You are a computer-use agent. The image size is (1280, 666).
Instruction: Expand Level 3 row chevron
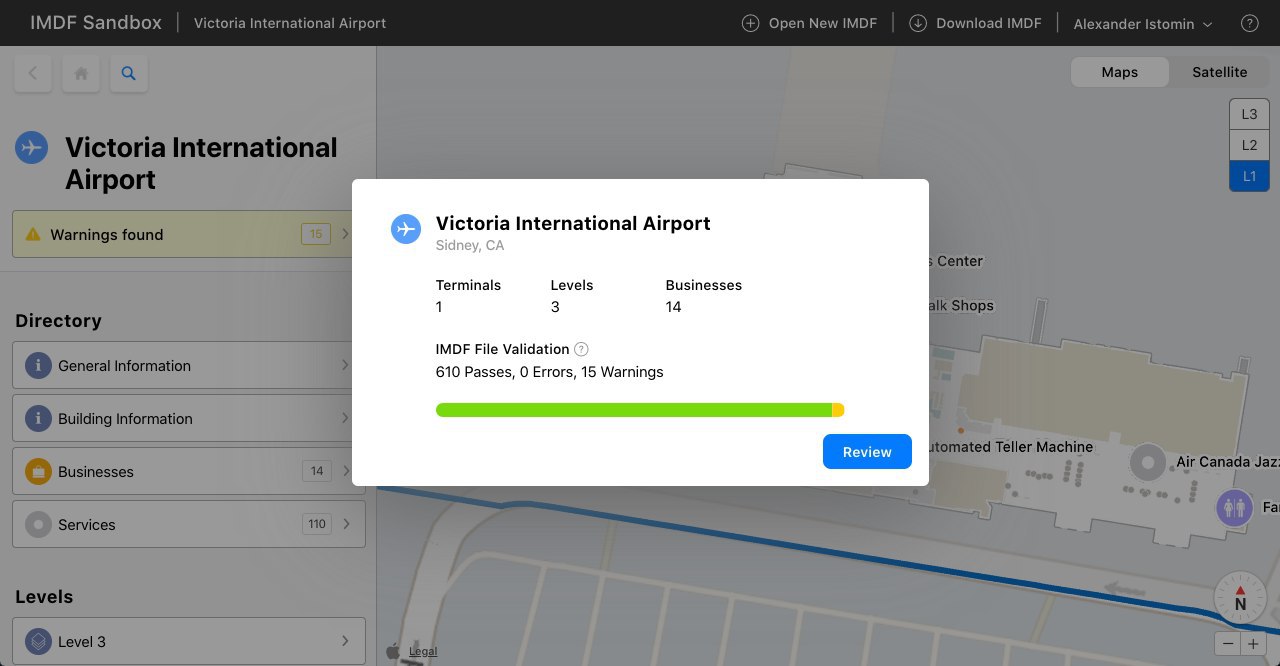(345, 641)
